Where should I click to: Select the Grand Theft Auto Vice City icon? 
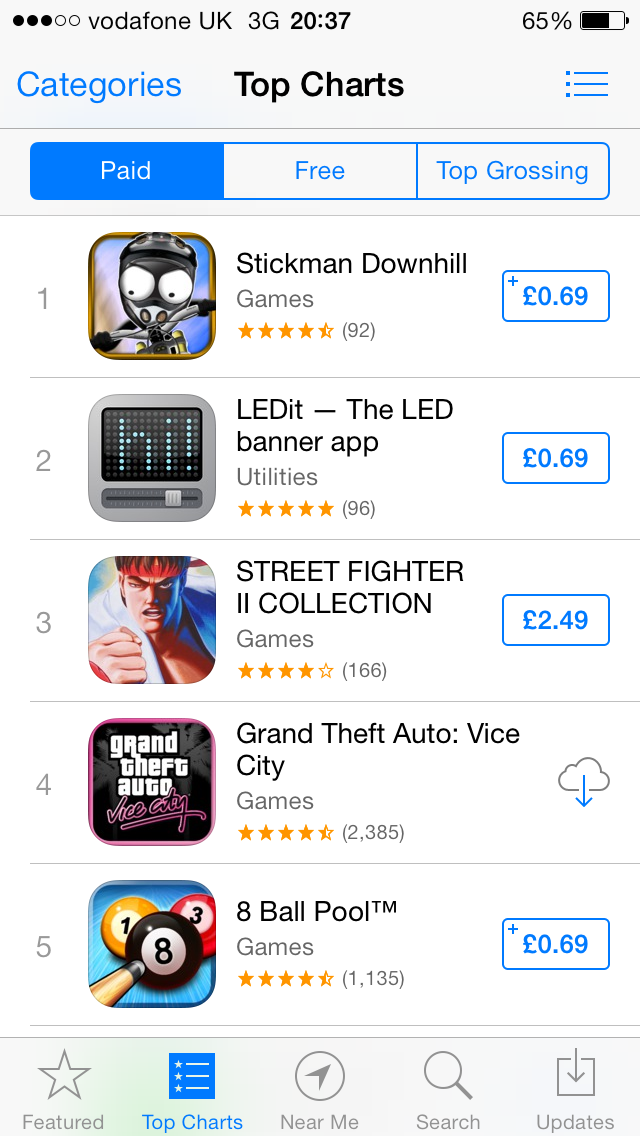tap(152, 782)
